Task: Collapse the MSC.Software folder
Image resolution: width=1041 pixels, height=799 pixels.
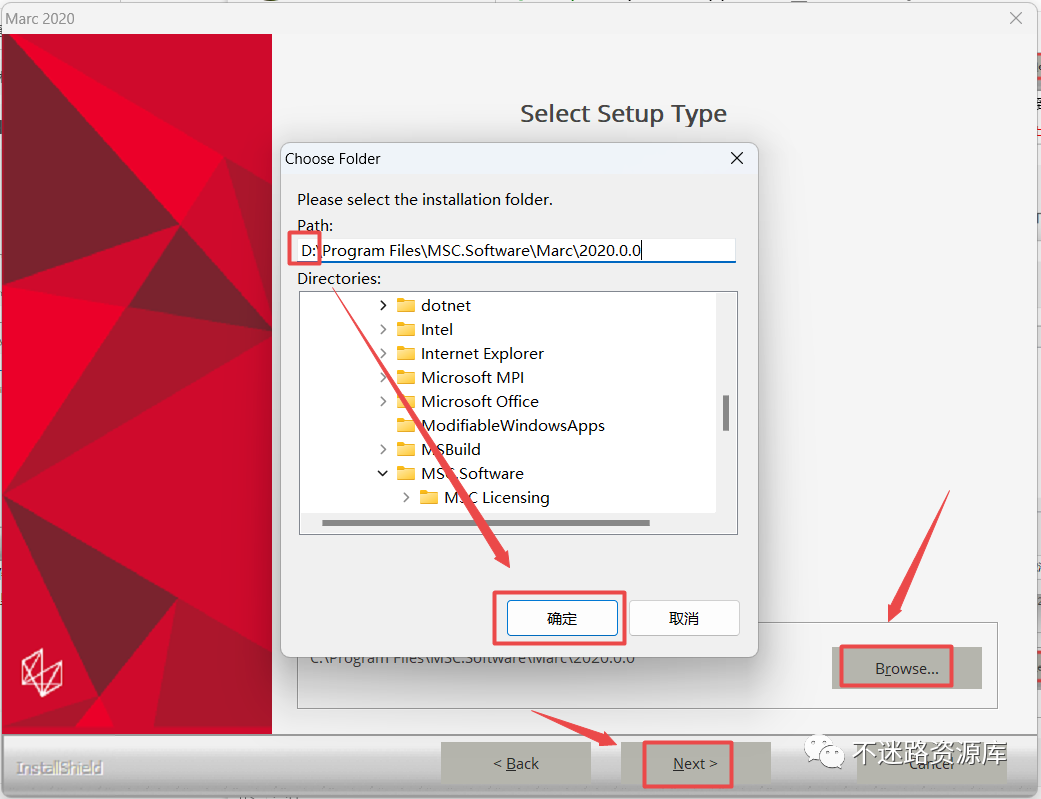Action: (x=383, y=474)
